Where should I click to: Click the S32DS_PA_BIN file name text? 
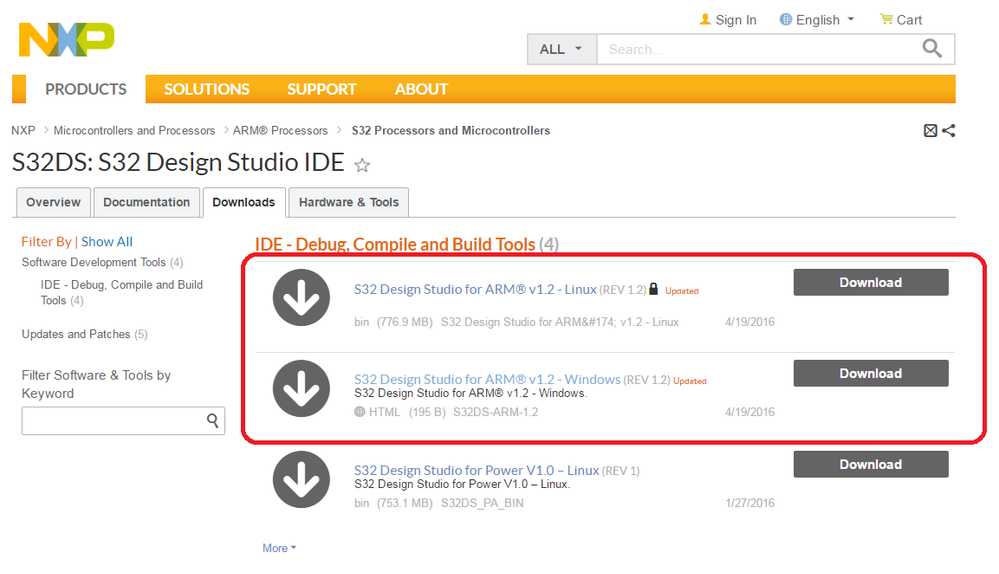[x=482, y=503]
